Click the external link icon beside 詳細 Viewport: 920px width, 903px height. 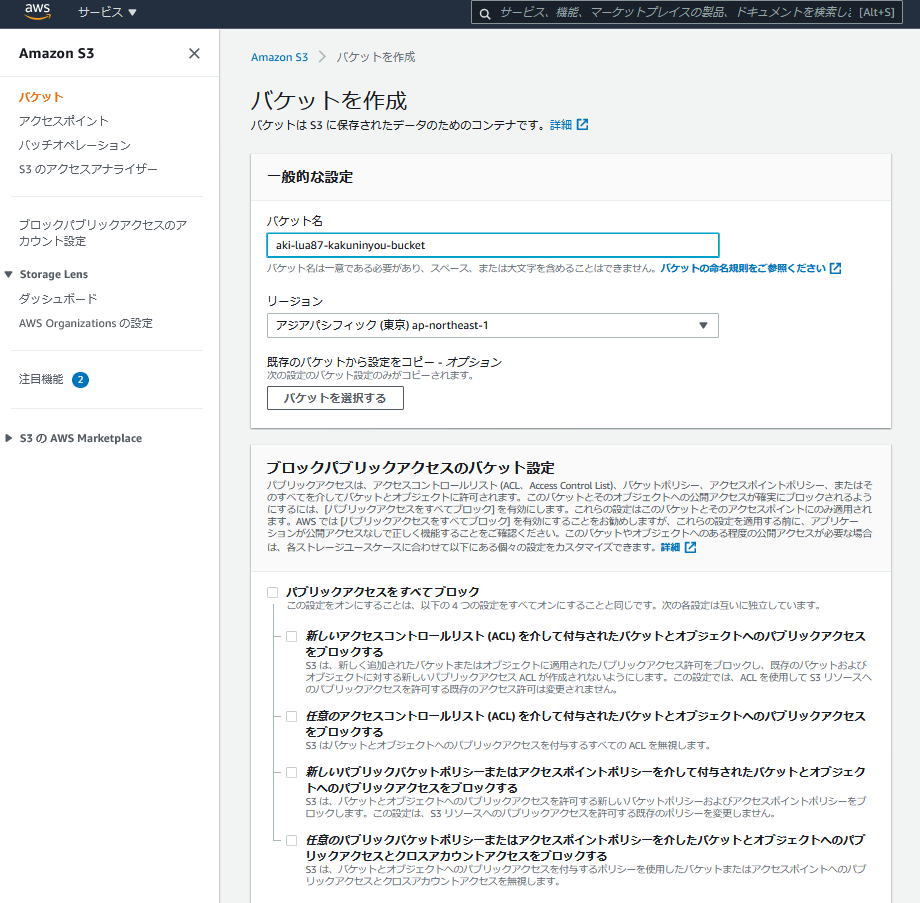582,124
